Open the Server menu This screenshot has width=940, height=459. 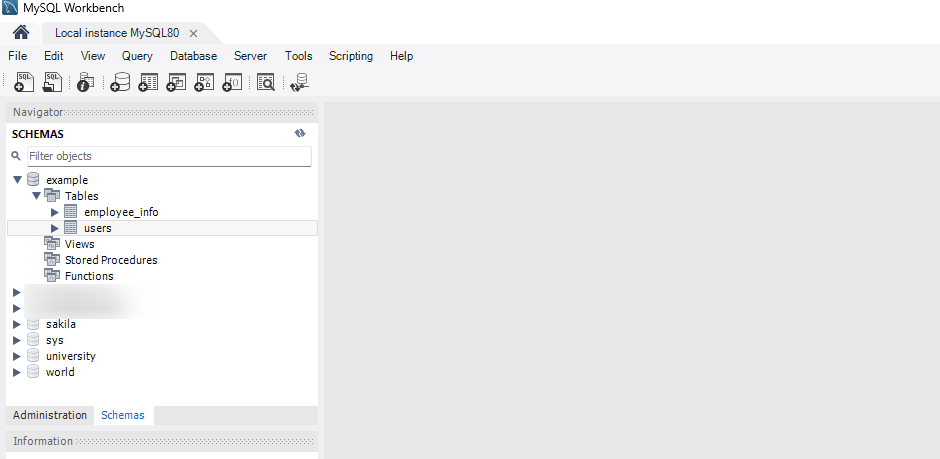click(x=251, y=56)
